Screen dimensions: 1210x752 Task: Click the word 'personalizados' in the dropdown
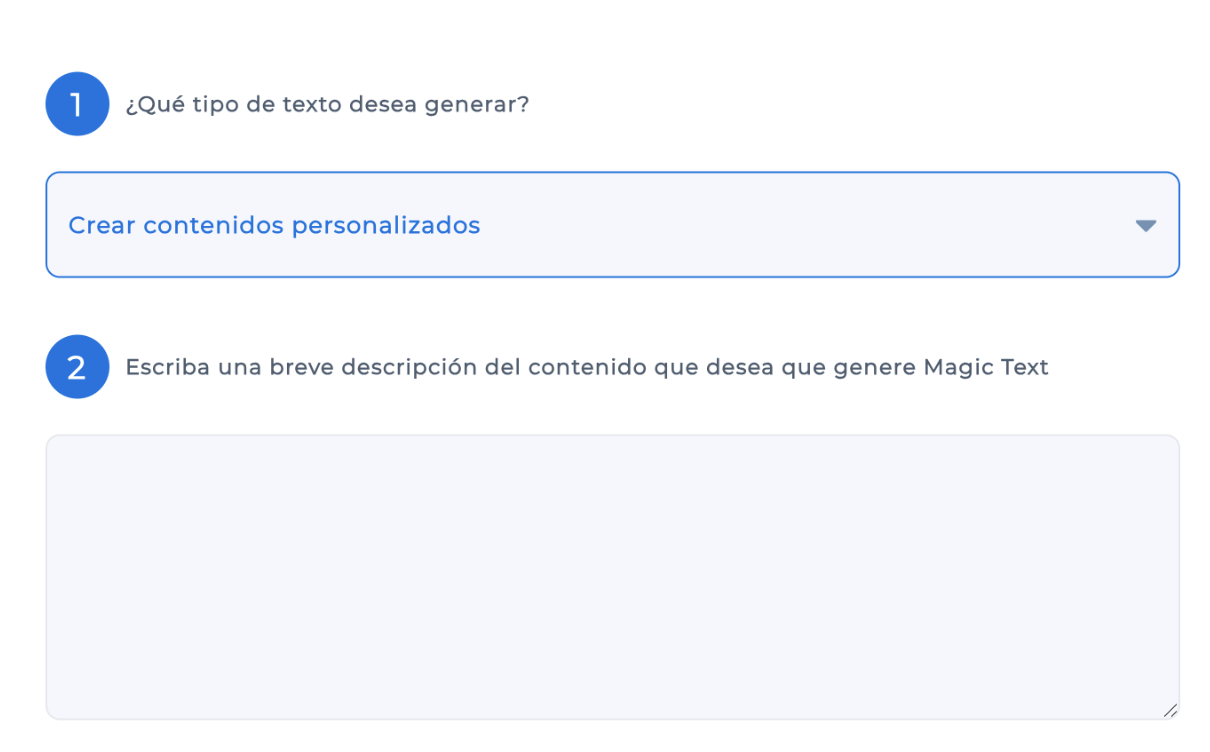tap(386, 226)
